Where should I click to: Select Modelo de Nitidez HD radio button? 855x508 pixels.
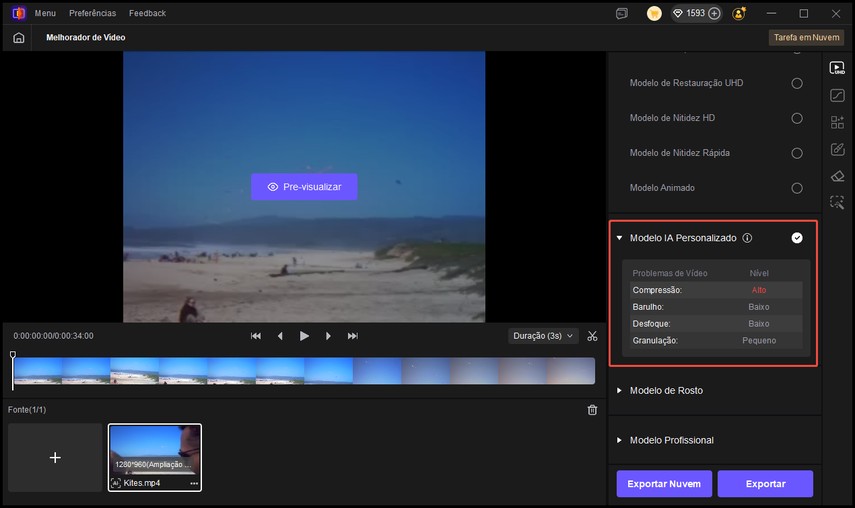click(x=797, y=118)
